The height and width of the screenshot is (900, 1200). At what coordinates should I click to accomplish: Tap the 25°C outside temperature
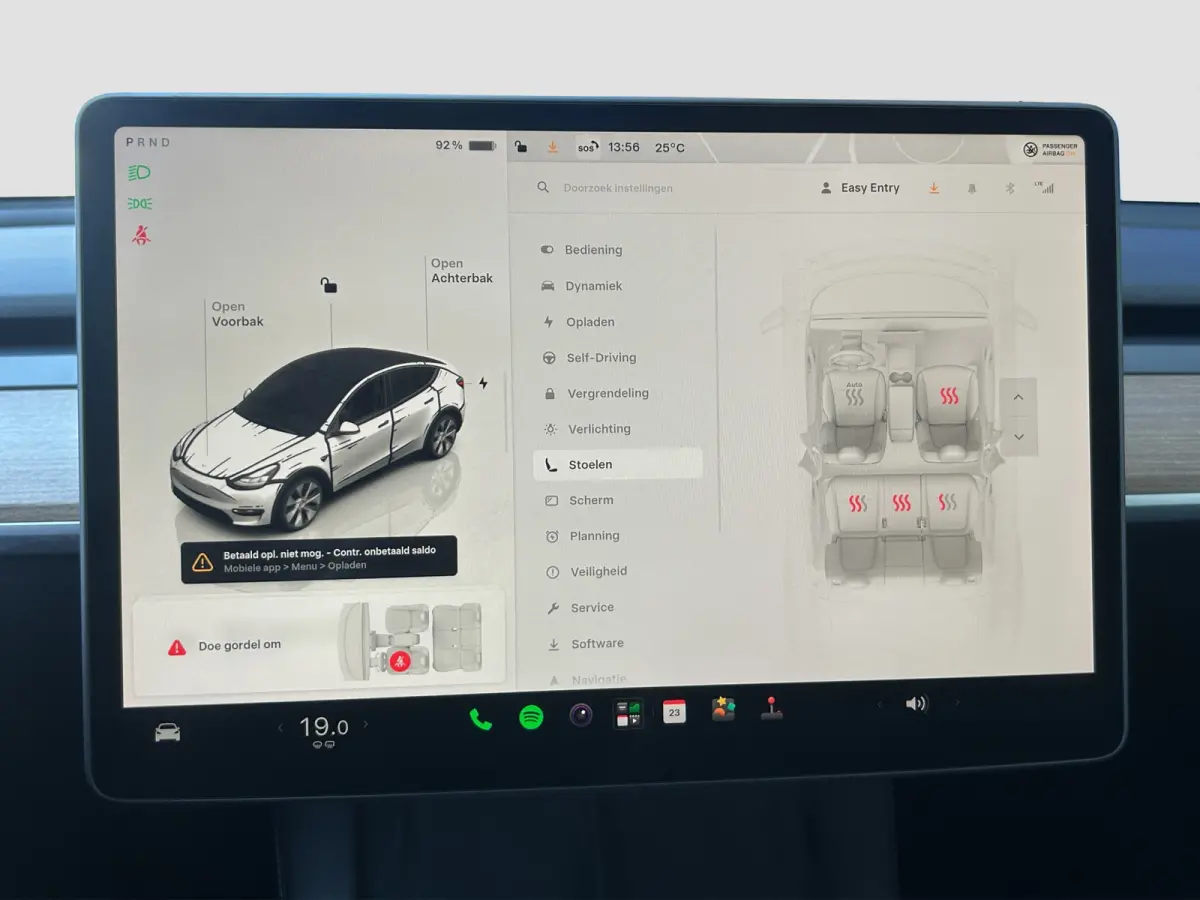(x=670, y=148)
